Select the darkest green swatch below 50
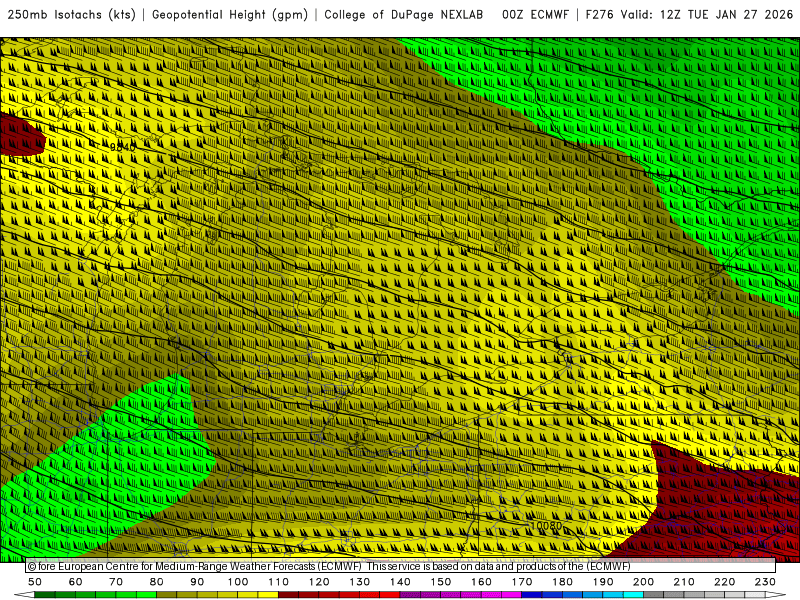Screen dimensions: 800x600 click(x=45, y=595)
